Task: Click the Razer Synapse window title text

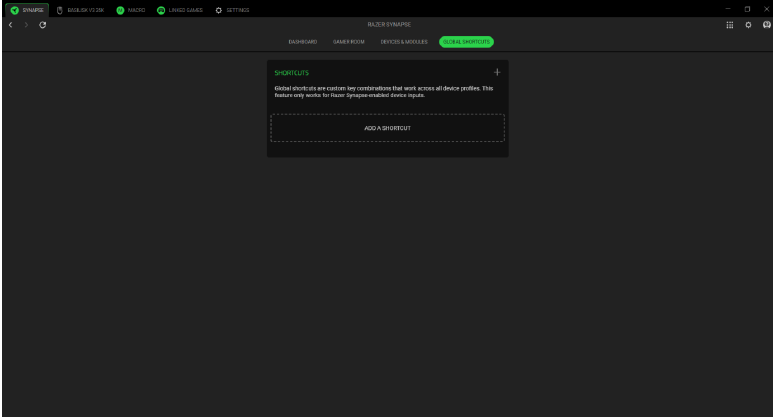Action: click(389, 25)
